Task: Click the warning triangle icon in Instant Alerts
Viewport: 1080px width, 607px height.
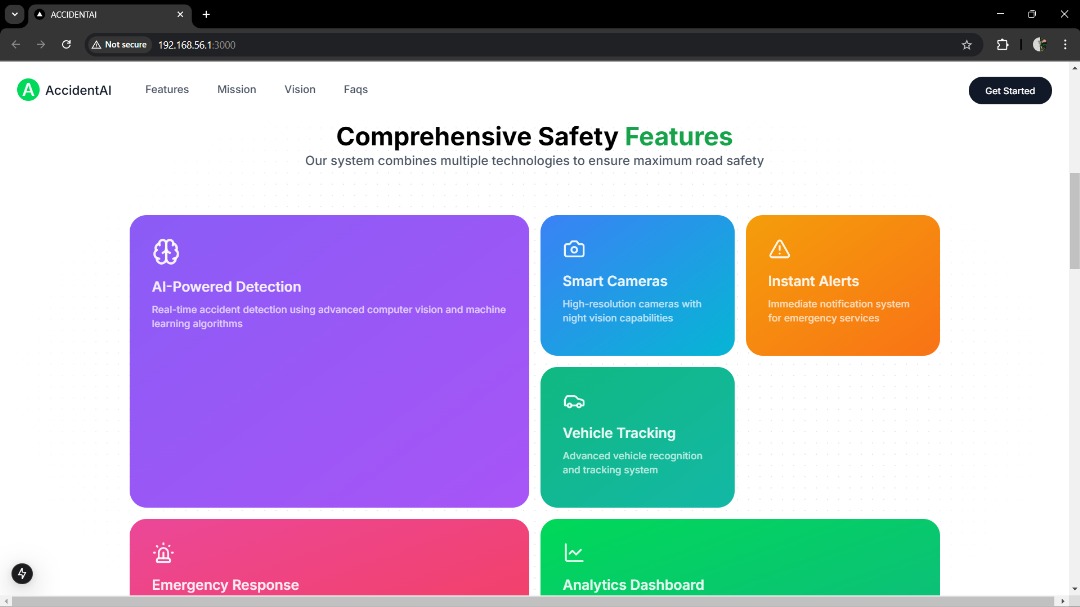Action: (x=779, y=249)
